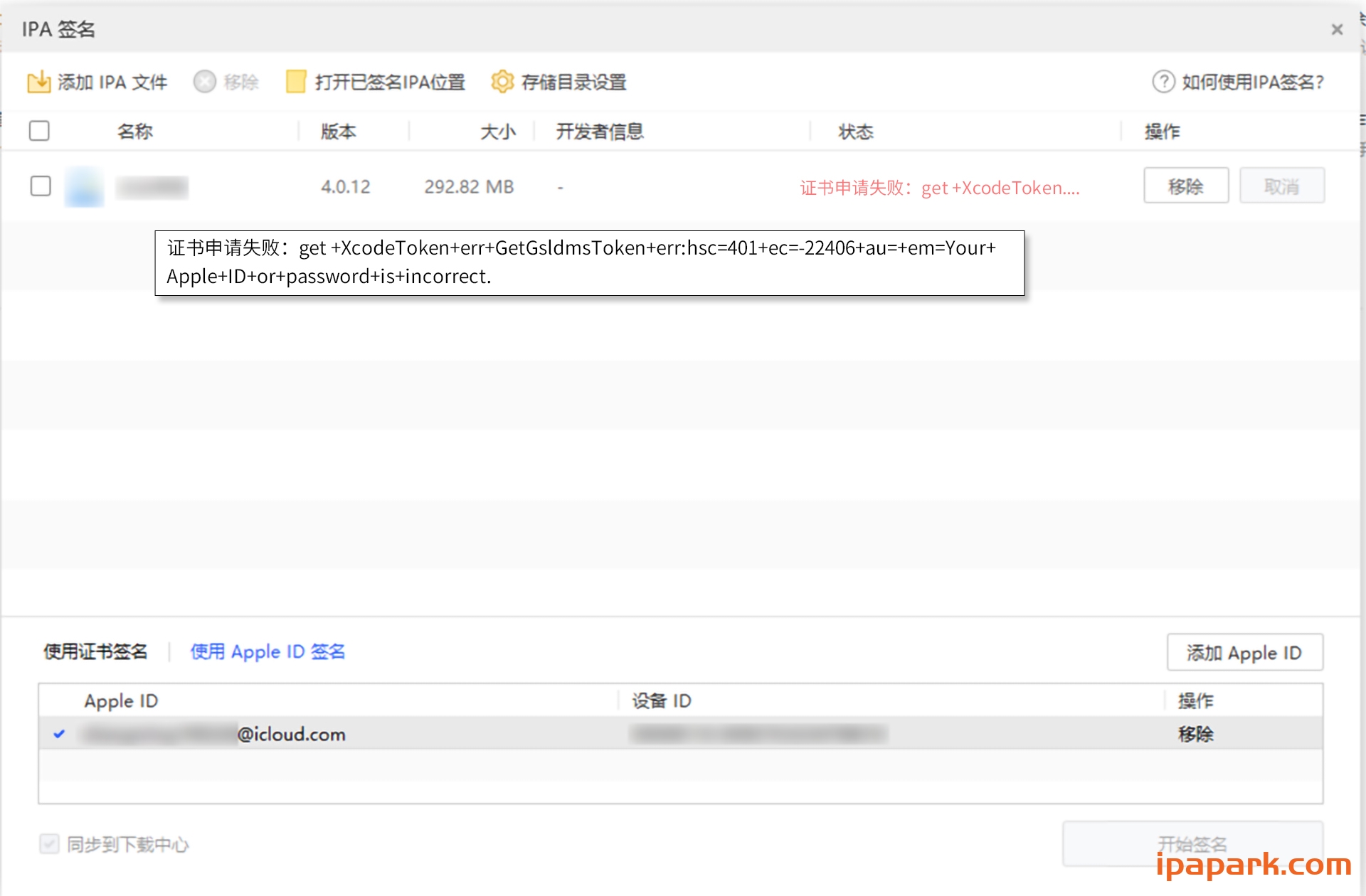
Task: Switch to the 使用 Apple ID 签名 tab
Action: [268, 651]
